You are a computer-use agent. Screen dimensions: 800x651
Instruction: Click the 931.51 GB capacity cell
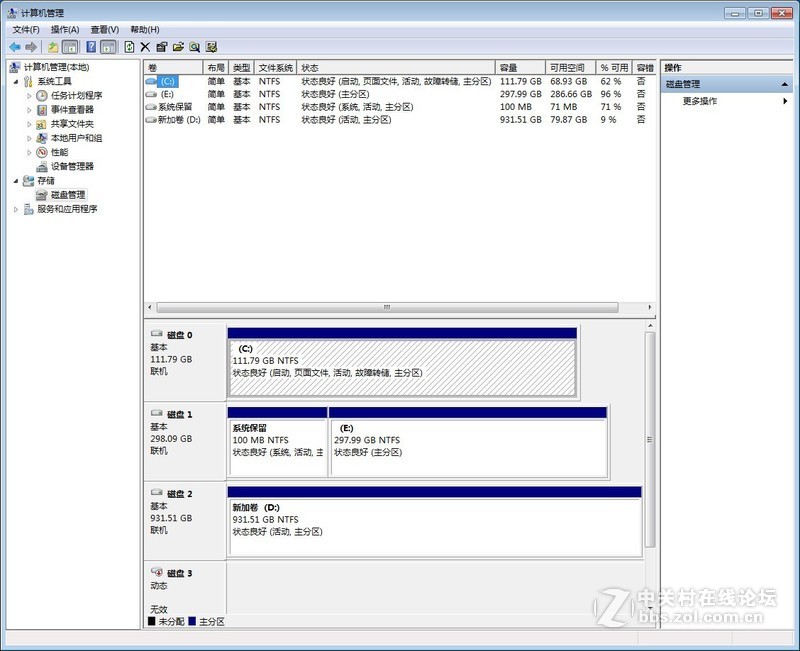point(520,120)
